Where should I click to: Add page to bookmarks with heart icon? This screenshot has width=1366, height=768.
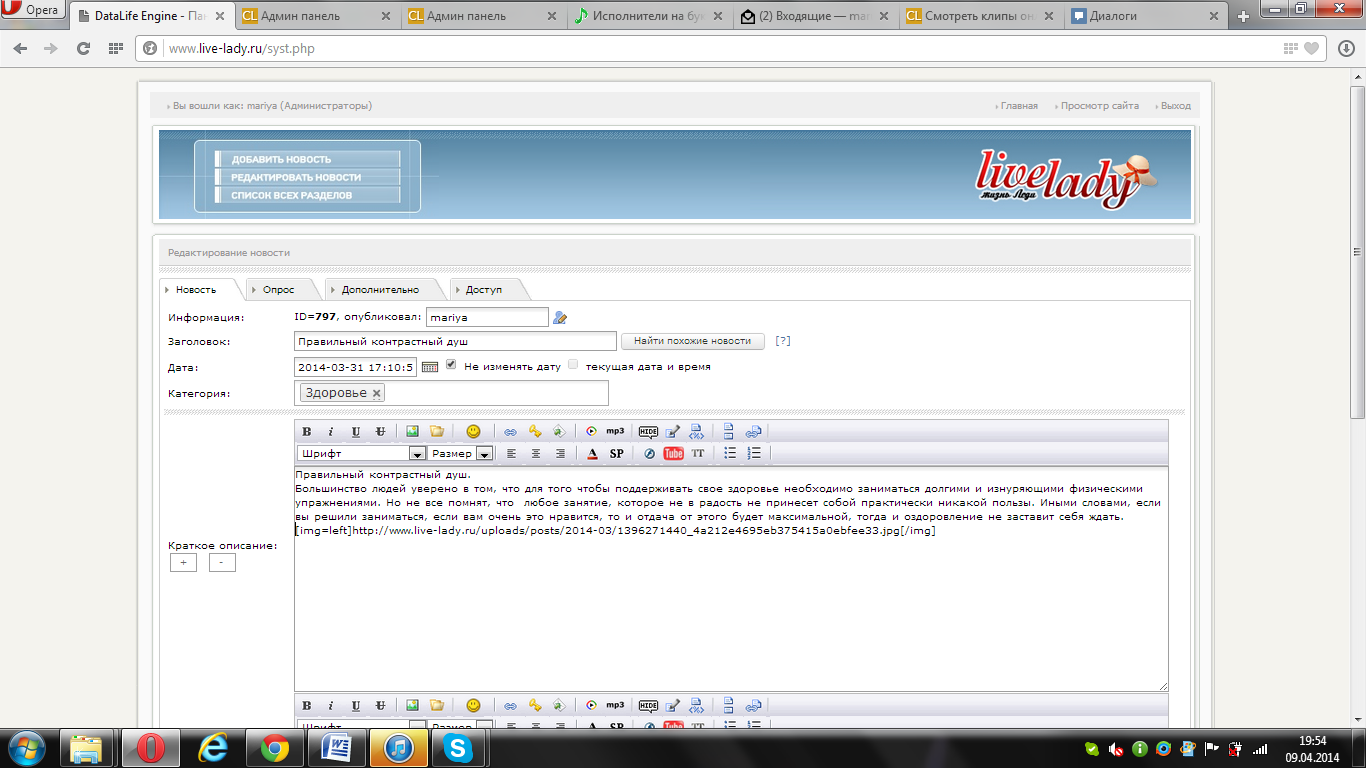click(1311, 48)
